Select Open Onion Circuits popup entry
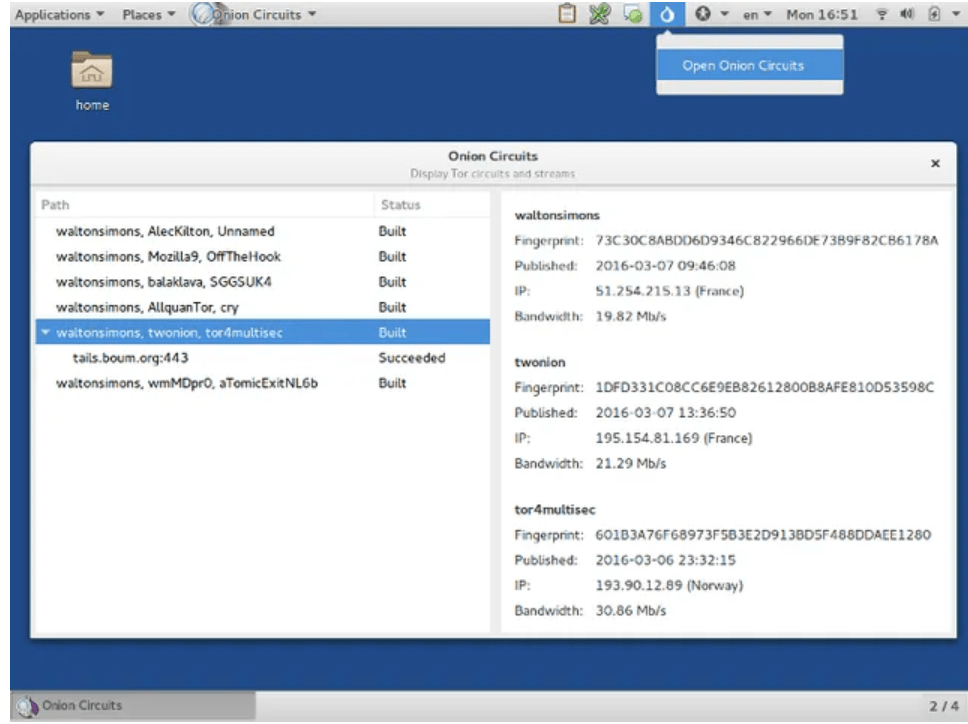Screen dimensions: 968x724 (x=749, y=65)
